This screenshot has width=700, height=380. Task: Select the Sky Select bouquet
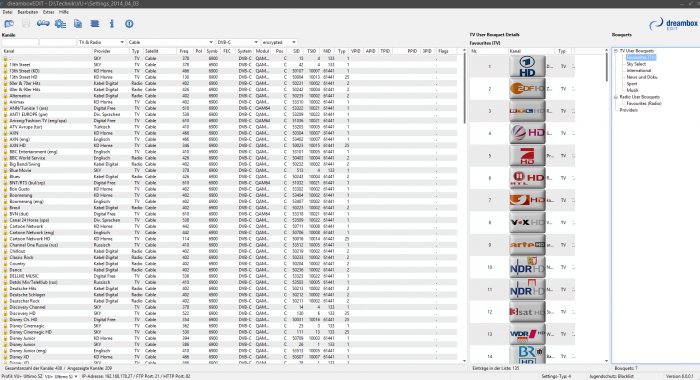click(x=636, y=64)
